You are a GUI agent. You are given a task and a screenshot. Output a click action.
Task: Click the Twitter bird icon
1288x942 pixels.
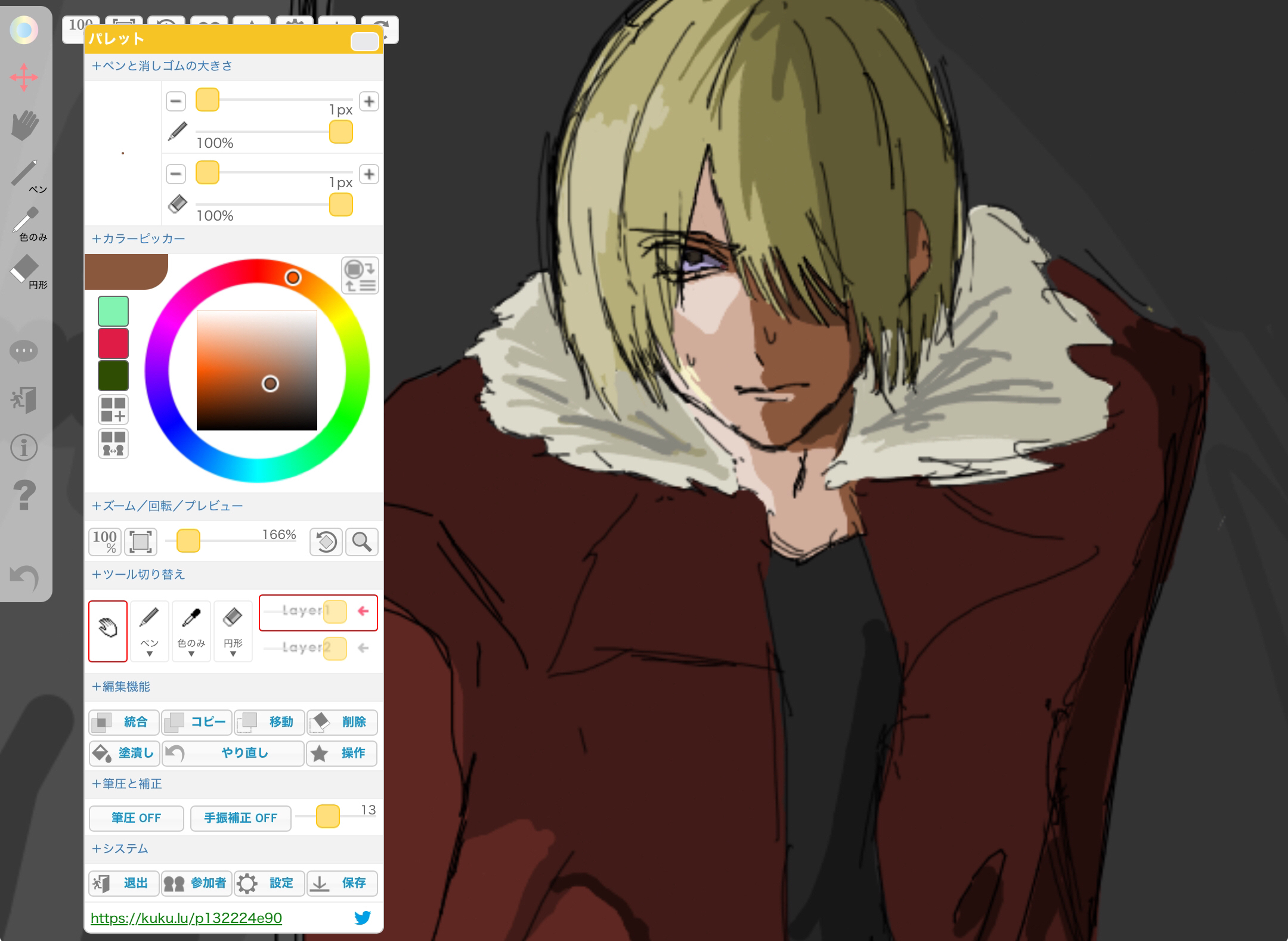pos(363,918)
